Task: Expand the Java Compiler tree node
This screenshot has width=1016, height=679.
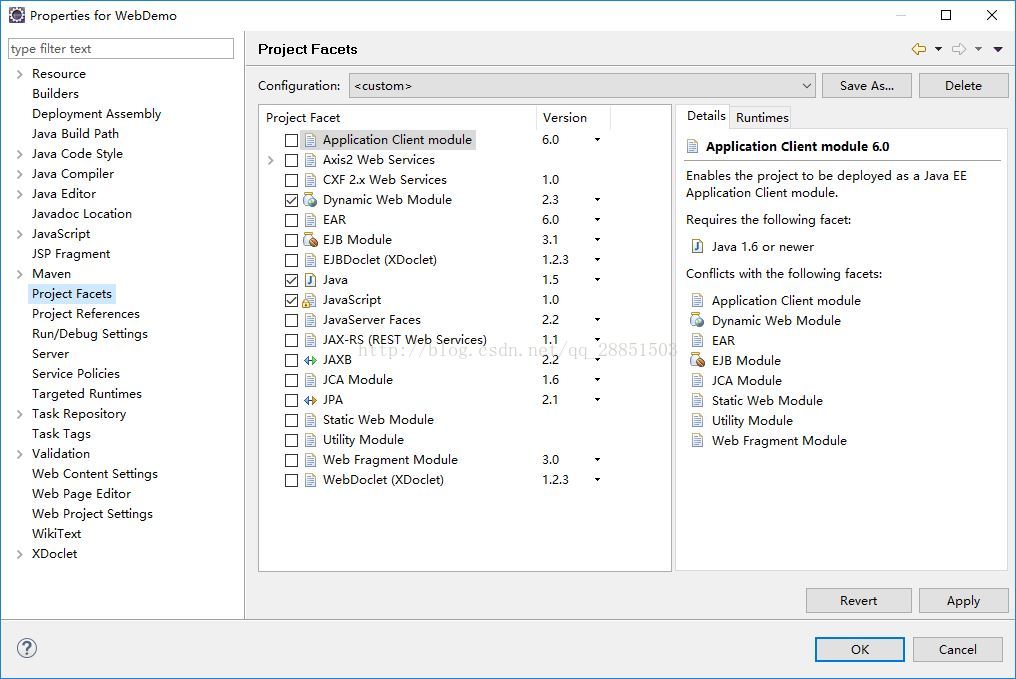Action: click(19, 174)
